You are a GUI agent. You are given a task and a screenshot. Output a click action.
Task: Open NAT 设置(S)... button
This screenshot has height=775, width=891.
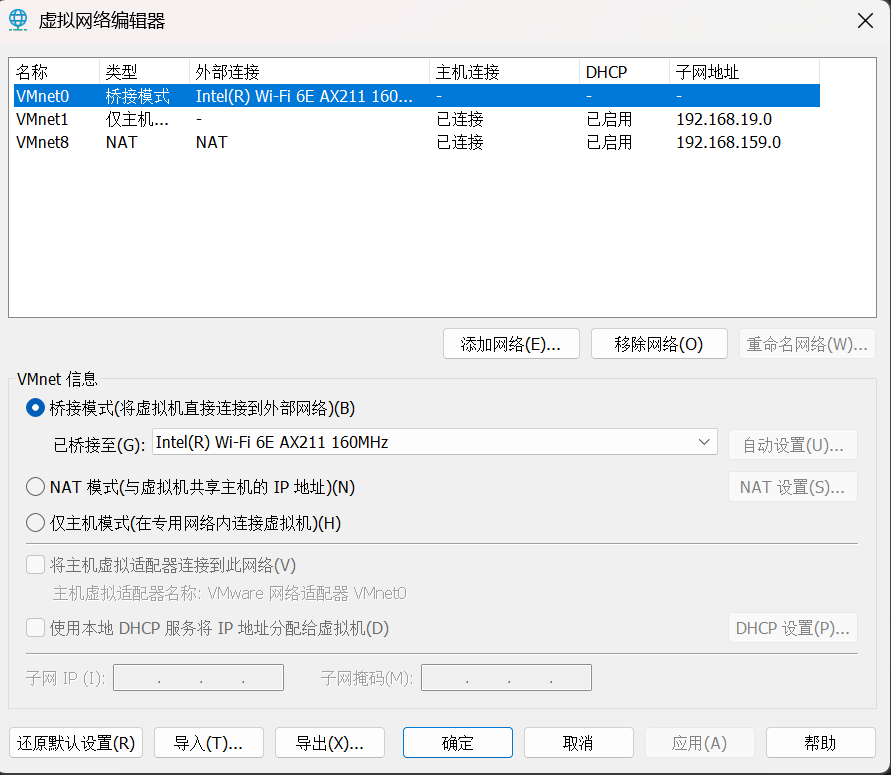(793, 487)
